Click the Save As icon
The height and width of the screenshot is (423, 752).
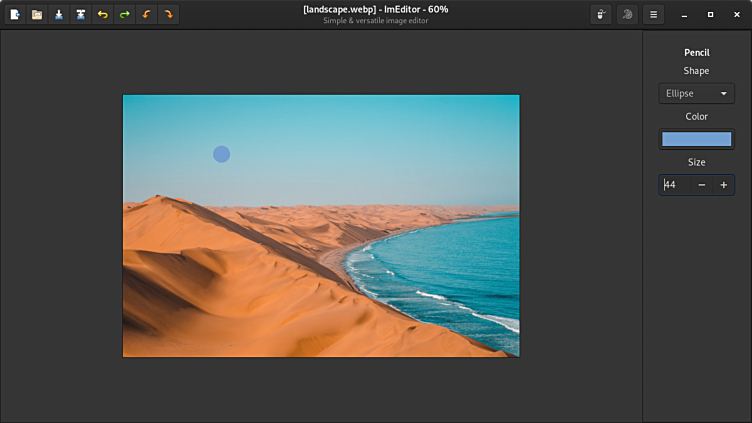pyautogui.click(x=81, y=15)
